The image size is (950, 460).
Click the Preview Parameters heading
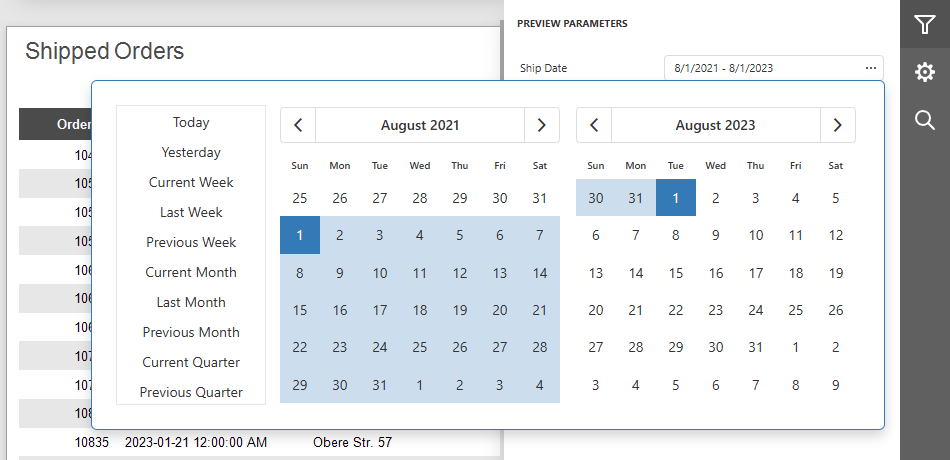click(x=572, y=24)
